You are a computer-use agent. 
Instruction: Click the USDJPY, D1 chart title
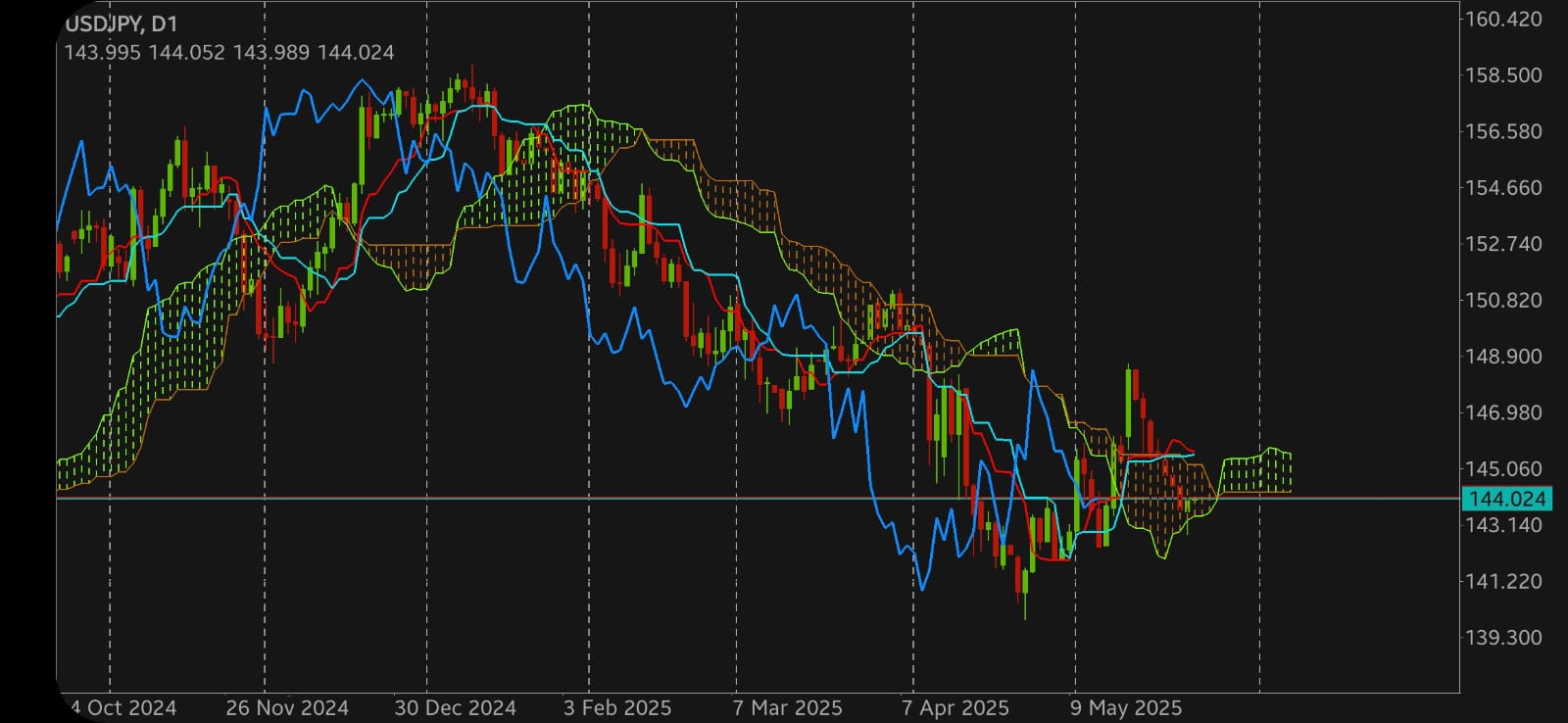click(x=122, y=24)
